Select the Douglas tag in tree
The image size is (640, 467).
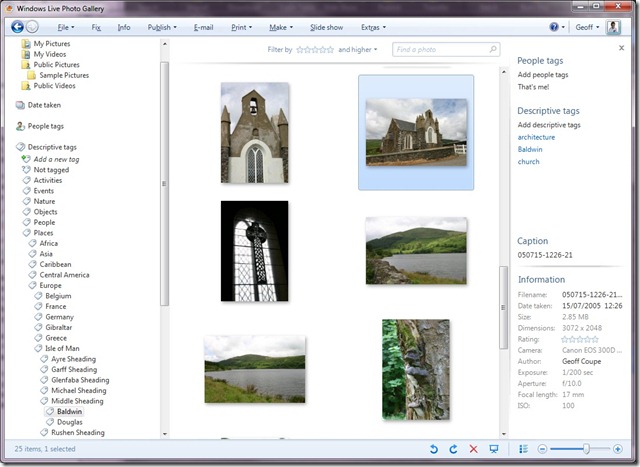[69, 422]
